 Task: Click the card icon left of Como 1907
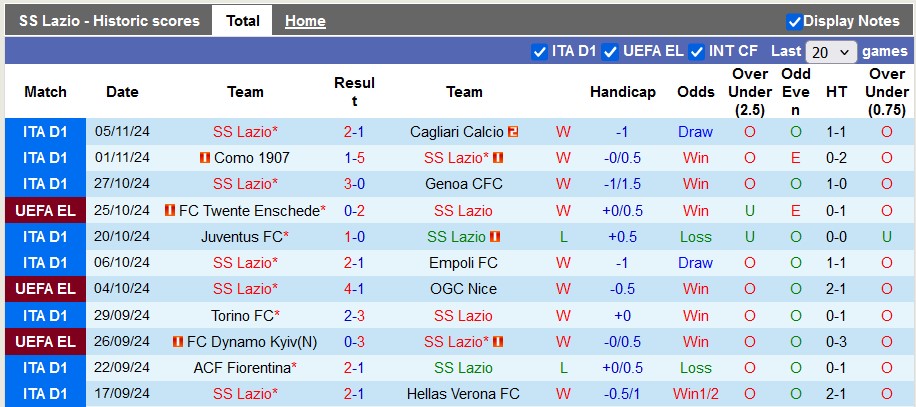point(204,158)
